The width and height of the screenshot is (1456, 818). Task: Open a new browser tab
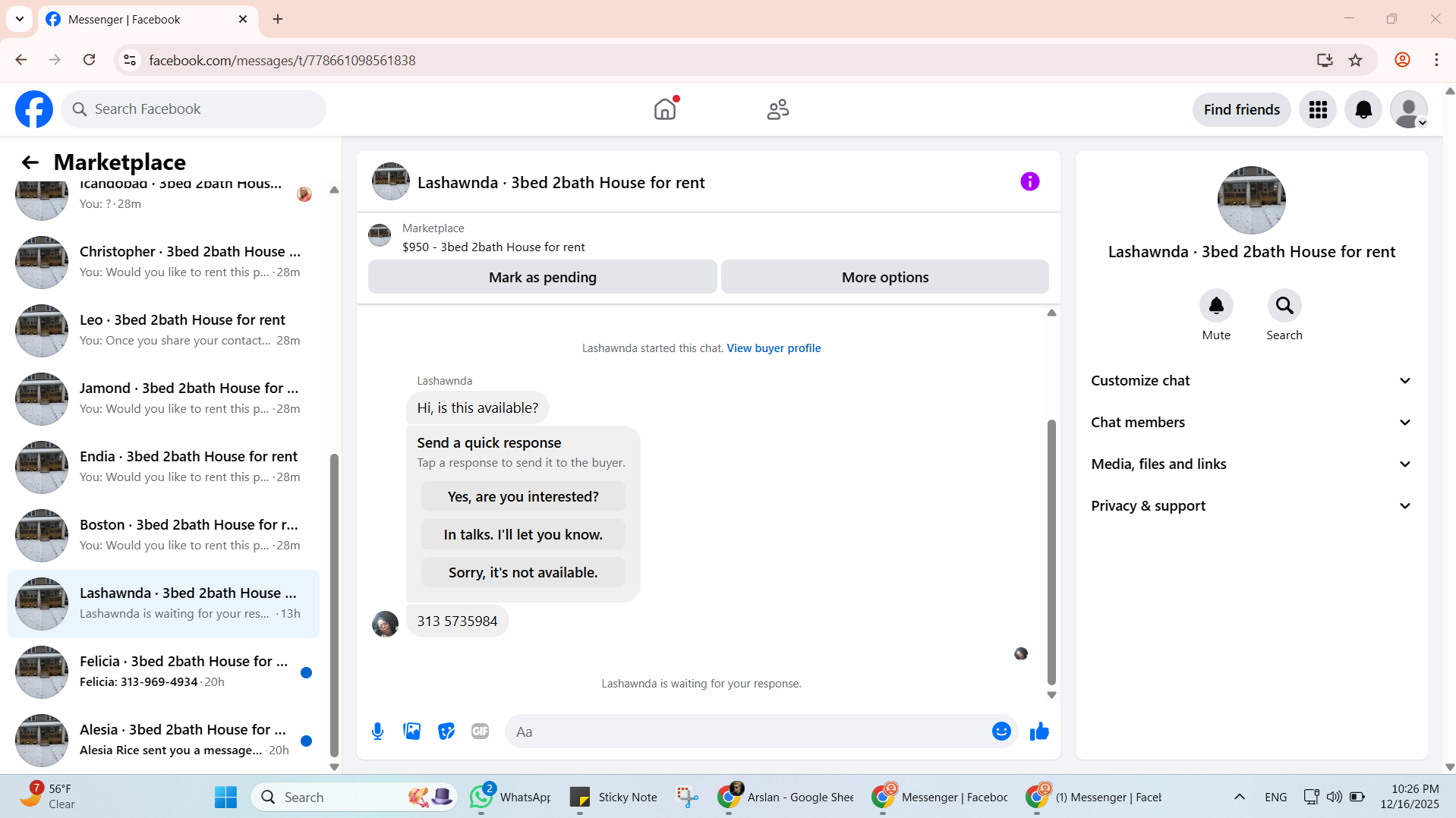278,19
